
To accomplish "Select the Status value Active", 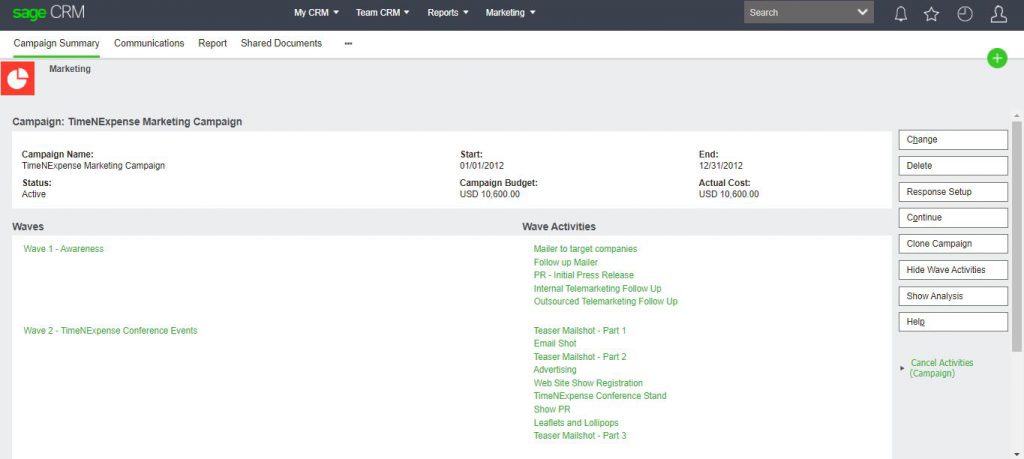I will 34,195.
